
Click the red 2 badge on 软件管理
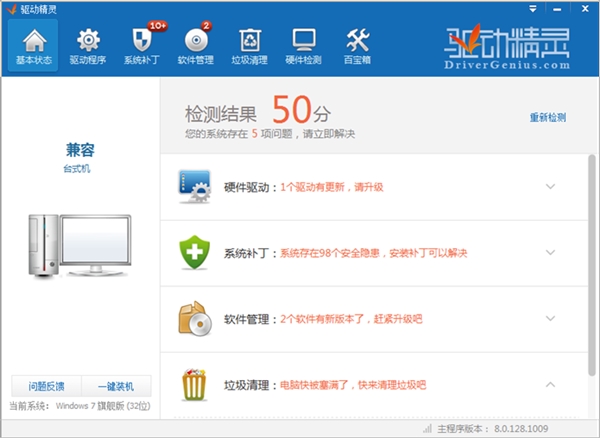[x=206, y=26]
